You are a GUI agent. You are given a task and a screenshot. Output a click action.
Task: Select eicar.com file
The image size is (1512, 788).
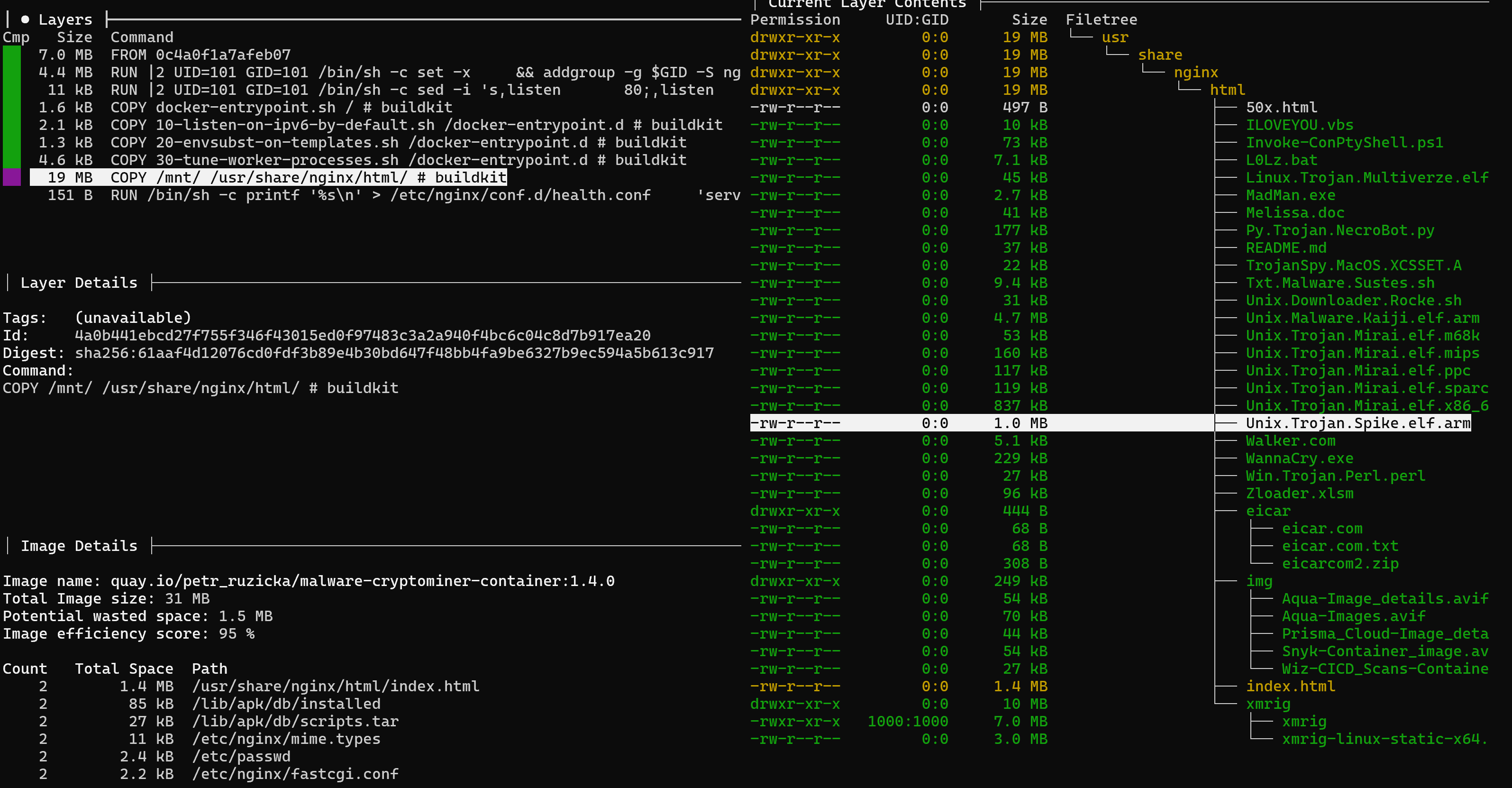(x=1322, y=529)
